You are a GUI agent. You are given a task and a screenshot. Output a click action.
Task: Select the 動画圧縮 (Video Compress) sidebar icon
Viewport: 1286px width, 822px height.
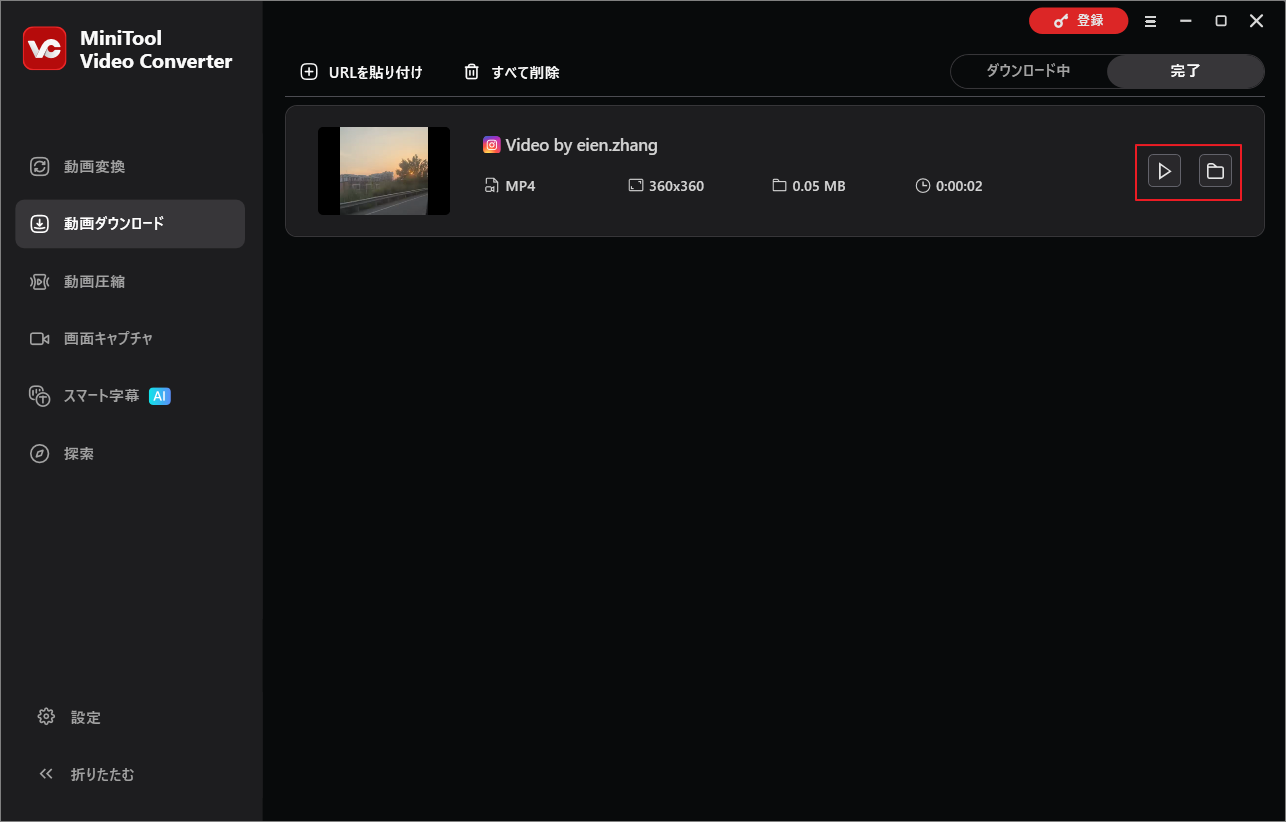click(40, 281)
